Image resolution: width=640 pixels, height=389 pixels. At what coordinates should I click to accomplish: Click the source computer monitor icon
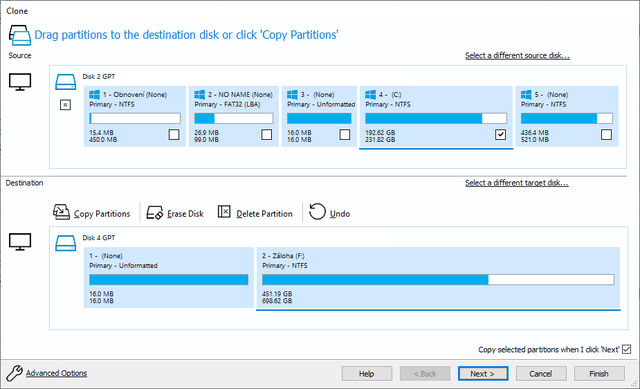[20, 82]
